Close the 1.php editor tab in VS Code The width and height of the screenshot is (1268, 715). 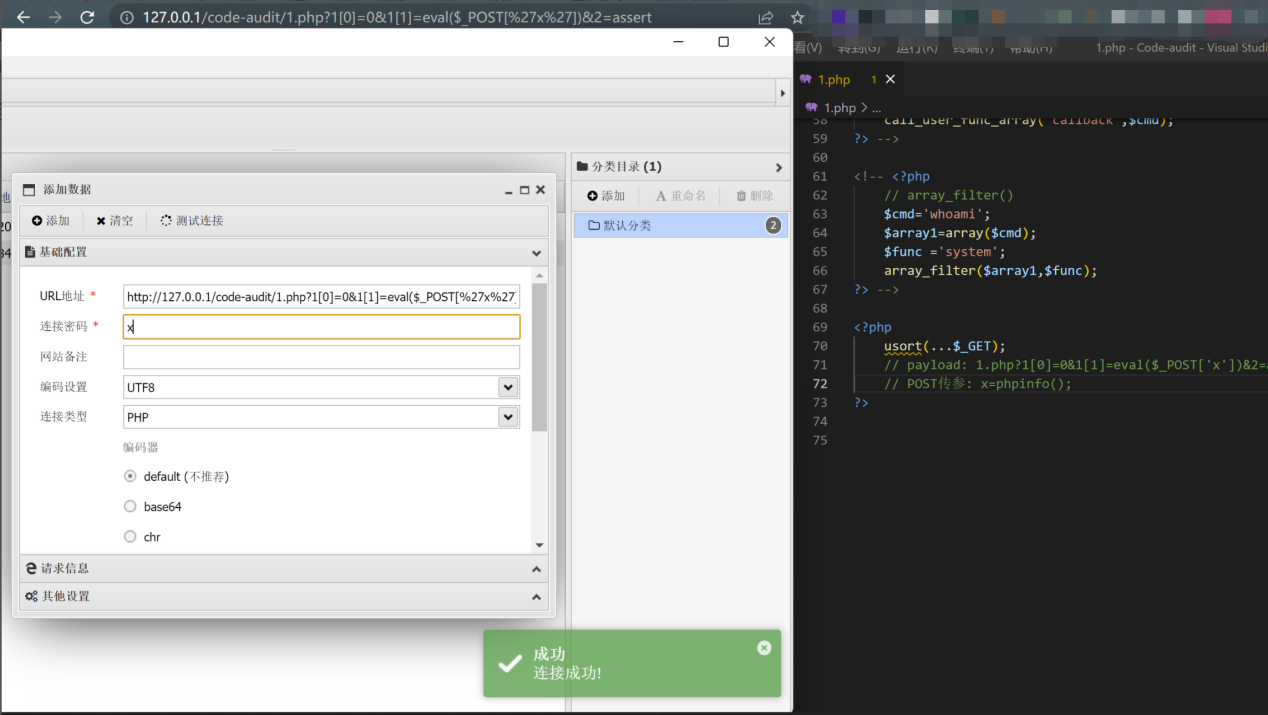(890, 79)
